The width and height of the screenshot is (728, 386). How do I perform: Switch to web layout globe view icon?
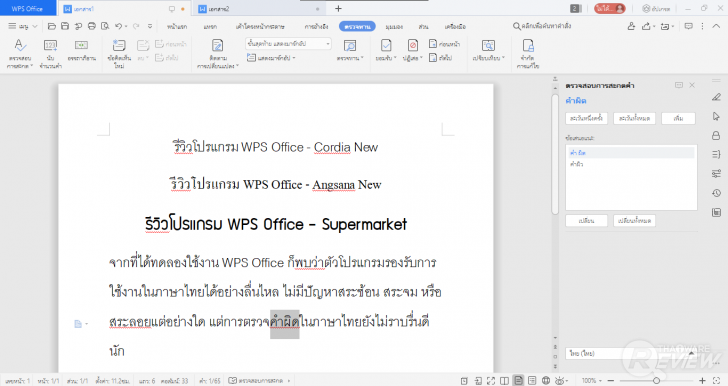546,380
